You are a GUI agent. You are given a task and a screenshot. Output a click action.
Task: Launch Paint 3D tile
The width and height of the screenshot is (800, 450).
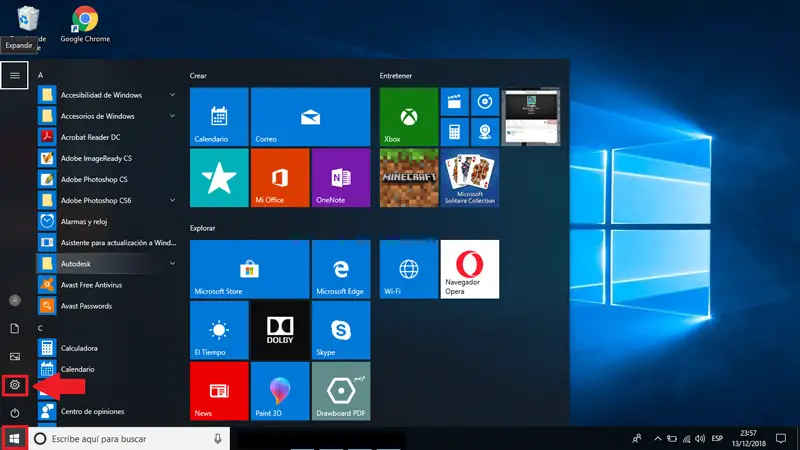(280, 391)
